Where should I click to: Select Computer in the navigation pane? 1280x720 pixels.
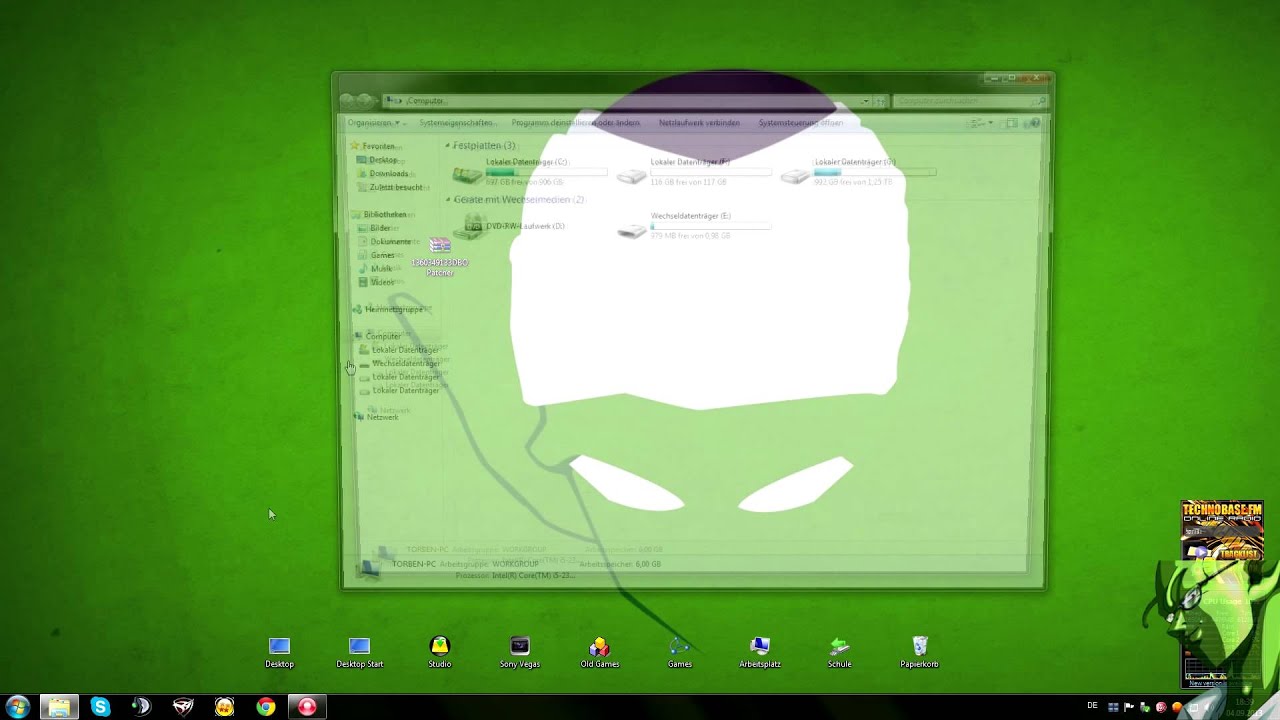coord(378,336)
